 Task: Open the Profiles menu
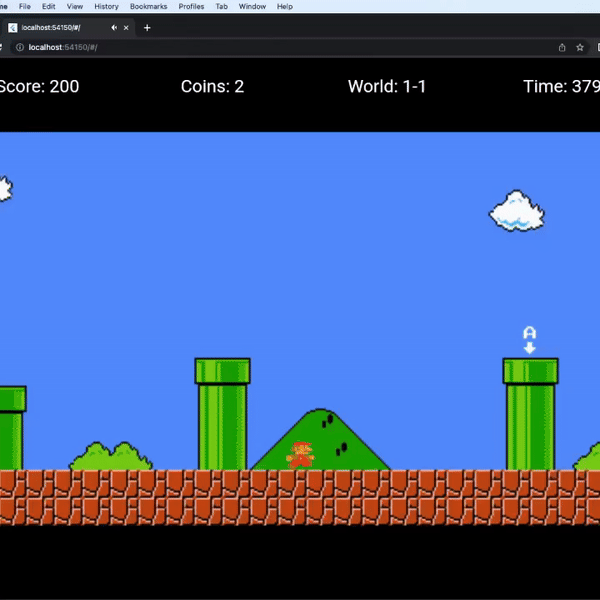191,6
